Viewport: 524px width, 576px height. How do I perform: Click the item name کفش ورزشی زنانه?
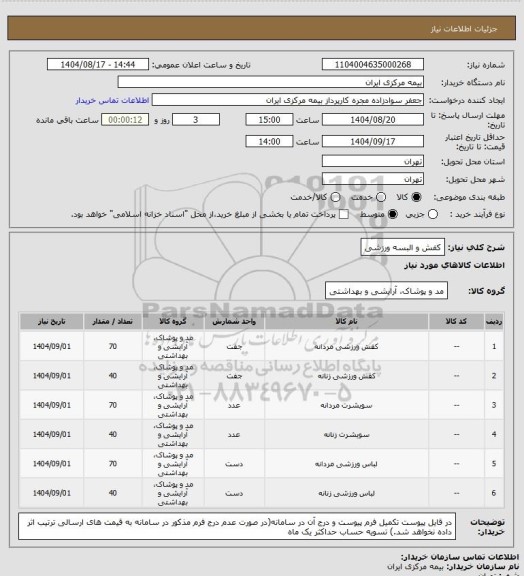346,376
